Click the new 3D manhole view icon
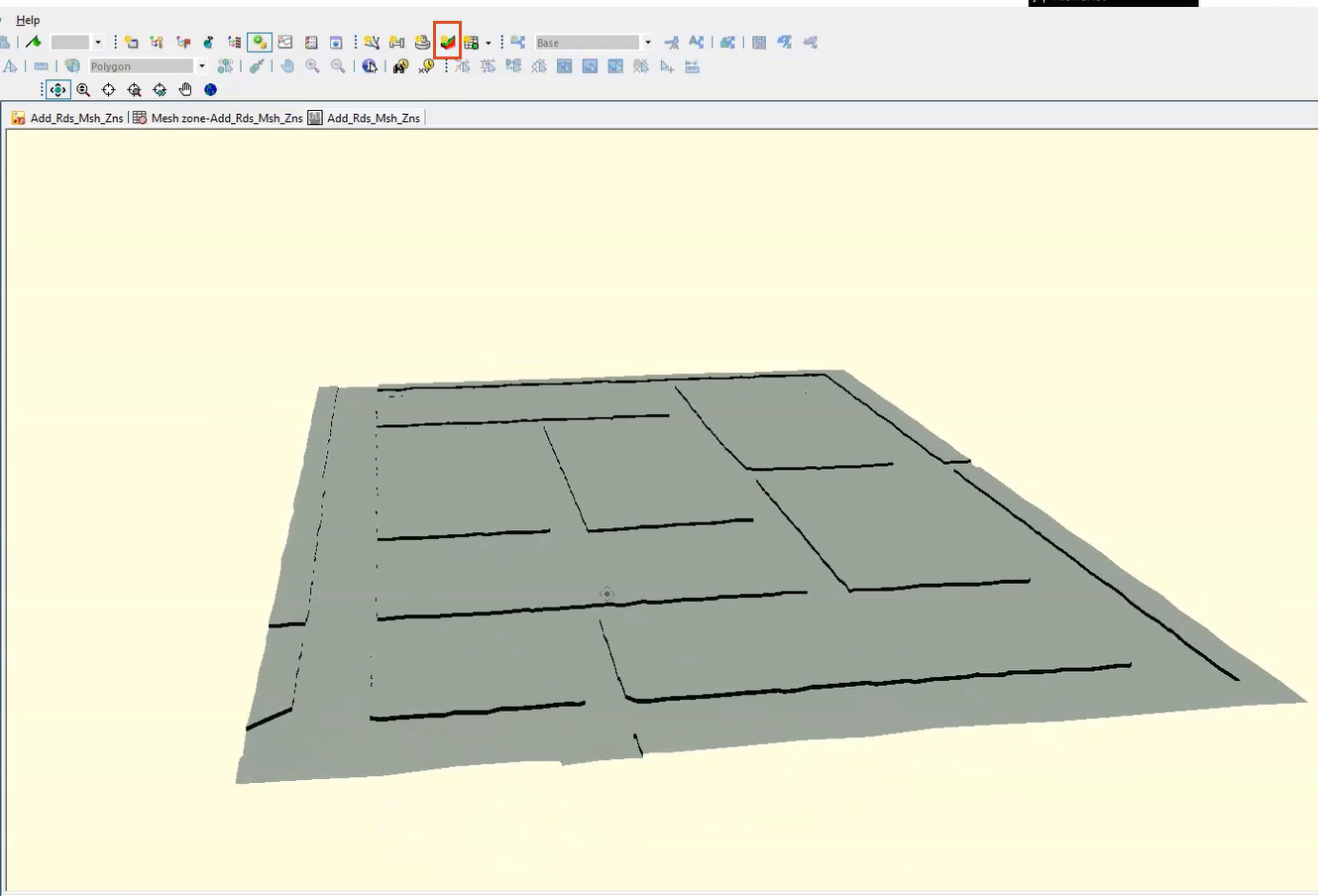Viewport: 1318px width, 896px height. pyautogui.click(x=423, y=42)
